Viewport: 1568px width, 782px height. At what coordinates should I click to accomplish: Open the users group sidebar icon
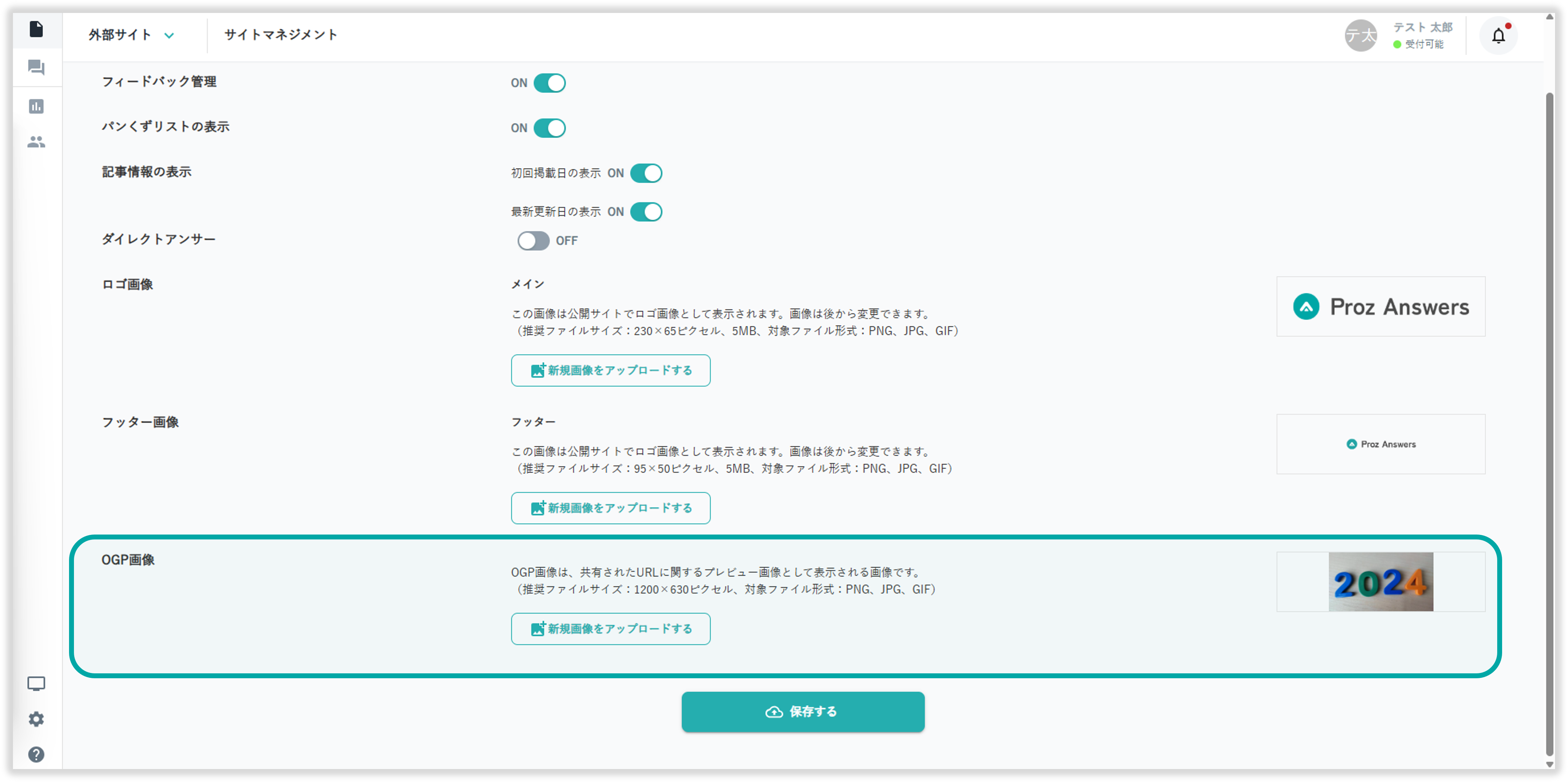[x=36, y=142]
